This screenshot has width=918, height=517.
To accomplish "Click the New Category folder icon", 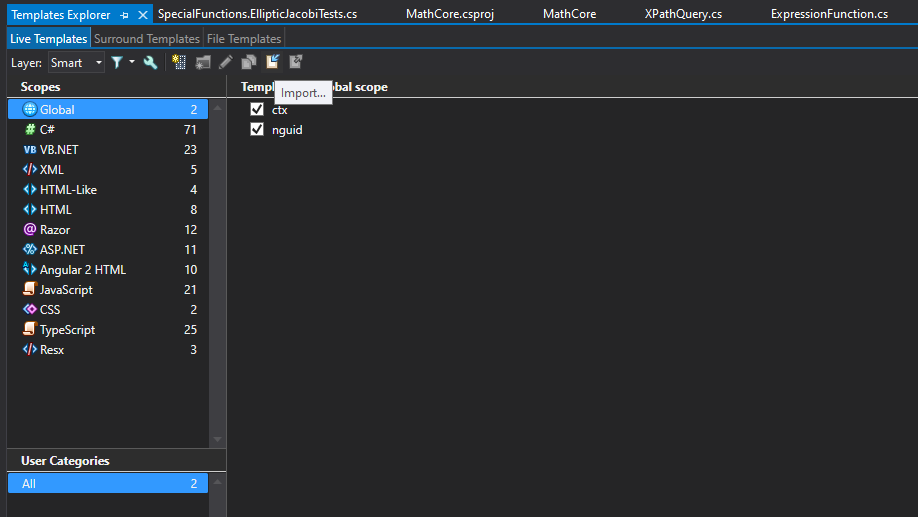I will click(x=203, y=62).
